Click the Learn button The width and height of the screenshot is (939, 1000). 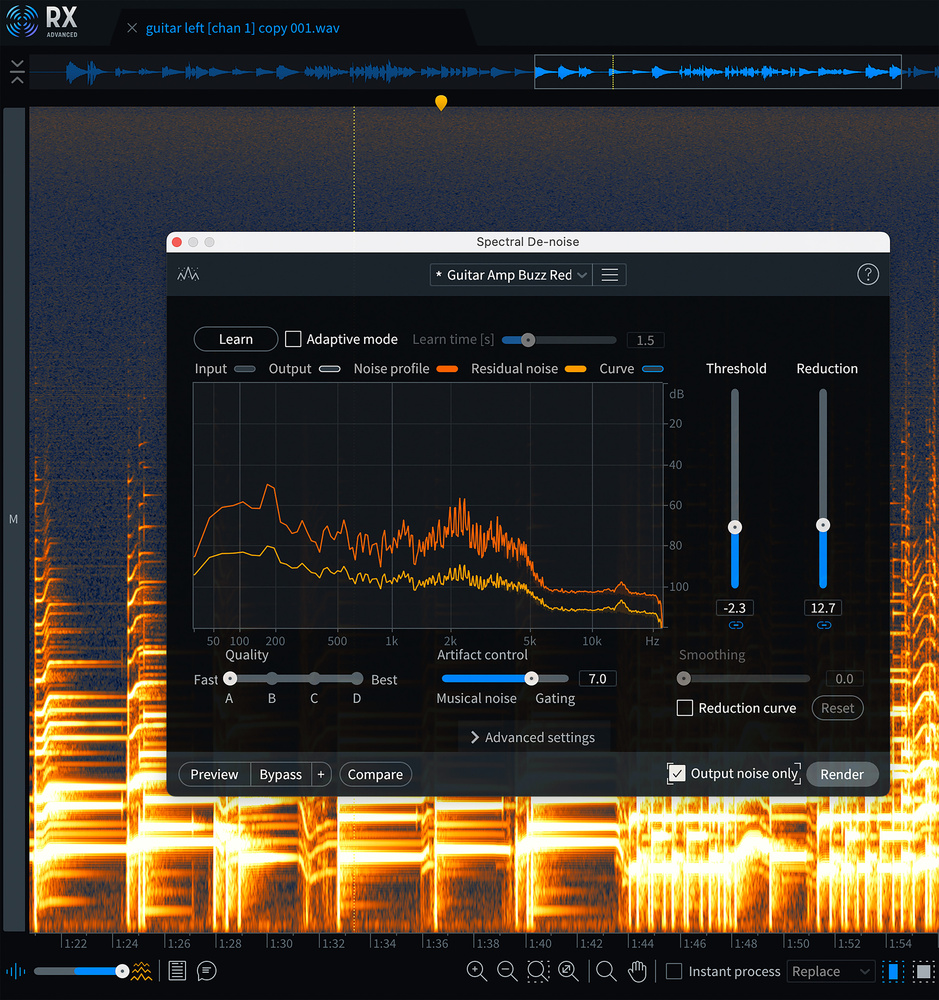(x=235, y=339)
